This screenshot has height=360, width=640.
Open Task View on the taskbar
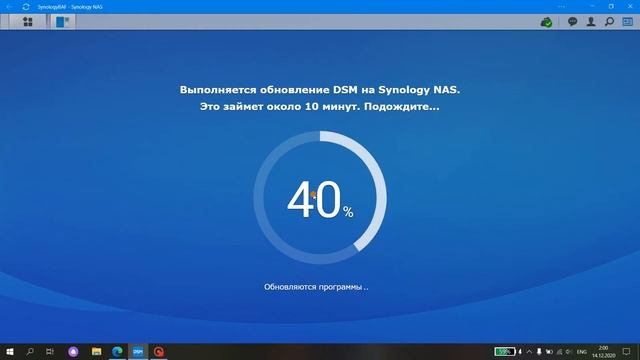pos(50,351)
